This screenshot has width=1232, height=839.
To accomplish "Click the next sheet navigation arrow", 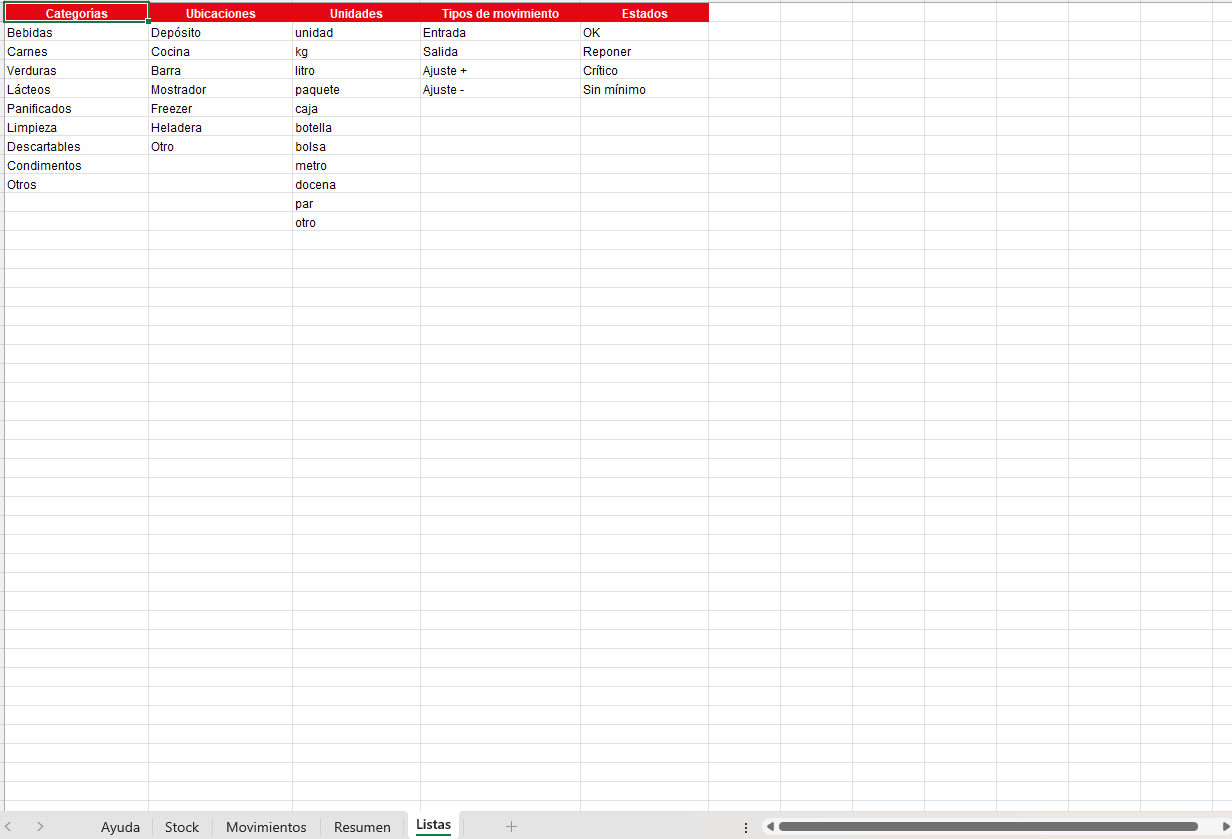I will pos(40,826).
